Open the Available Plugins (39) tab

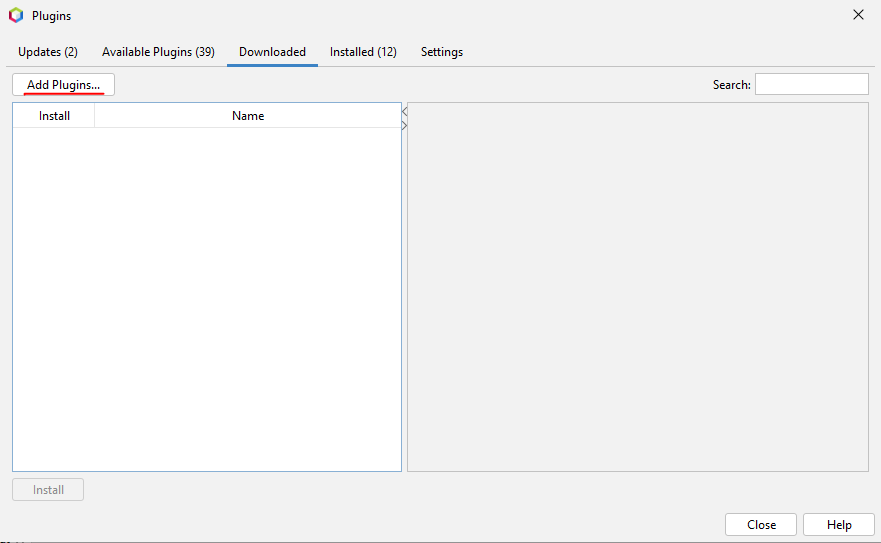point(158,52)
